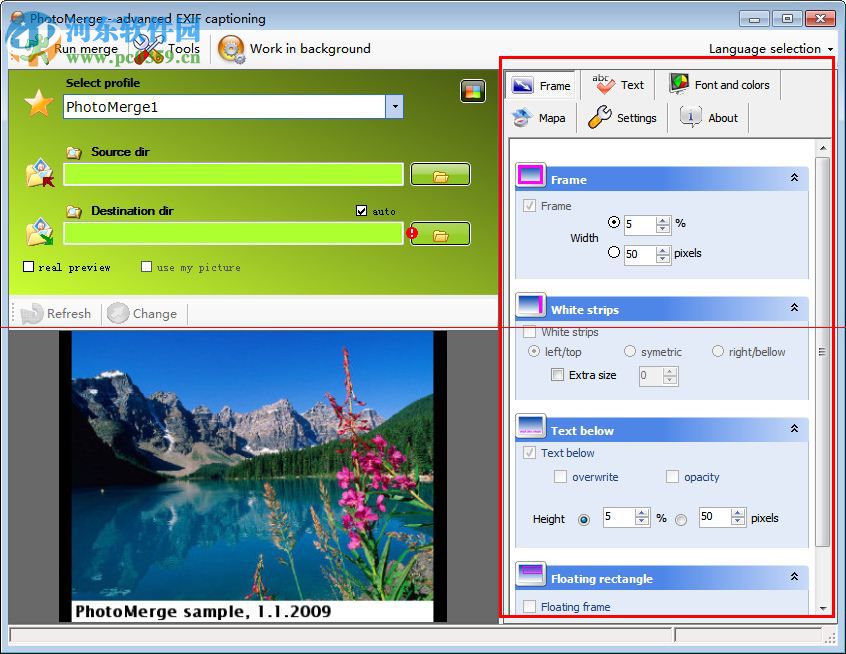This screenshot has height=654, width=846.
Task: Enable the opacity checkbox
Action: coord(672,476)
